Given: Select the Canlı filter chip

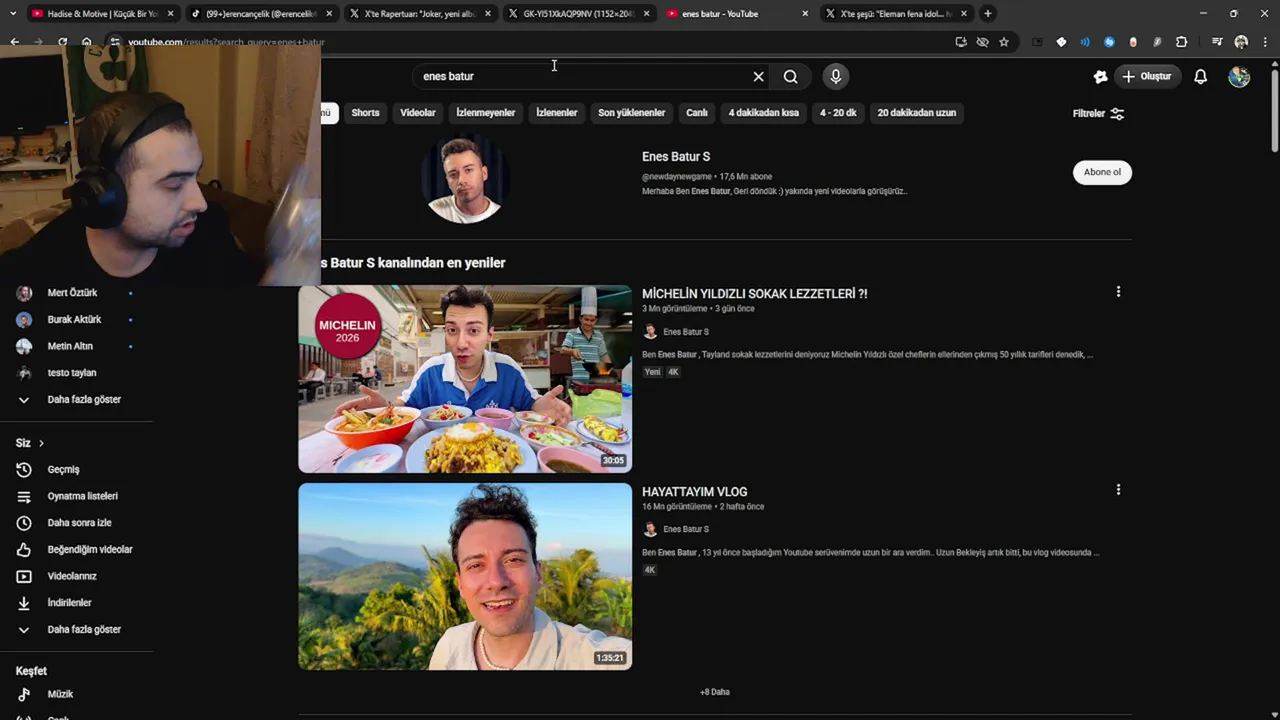Looking at the screenshot, I should [x=697, y=113].
